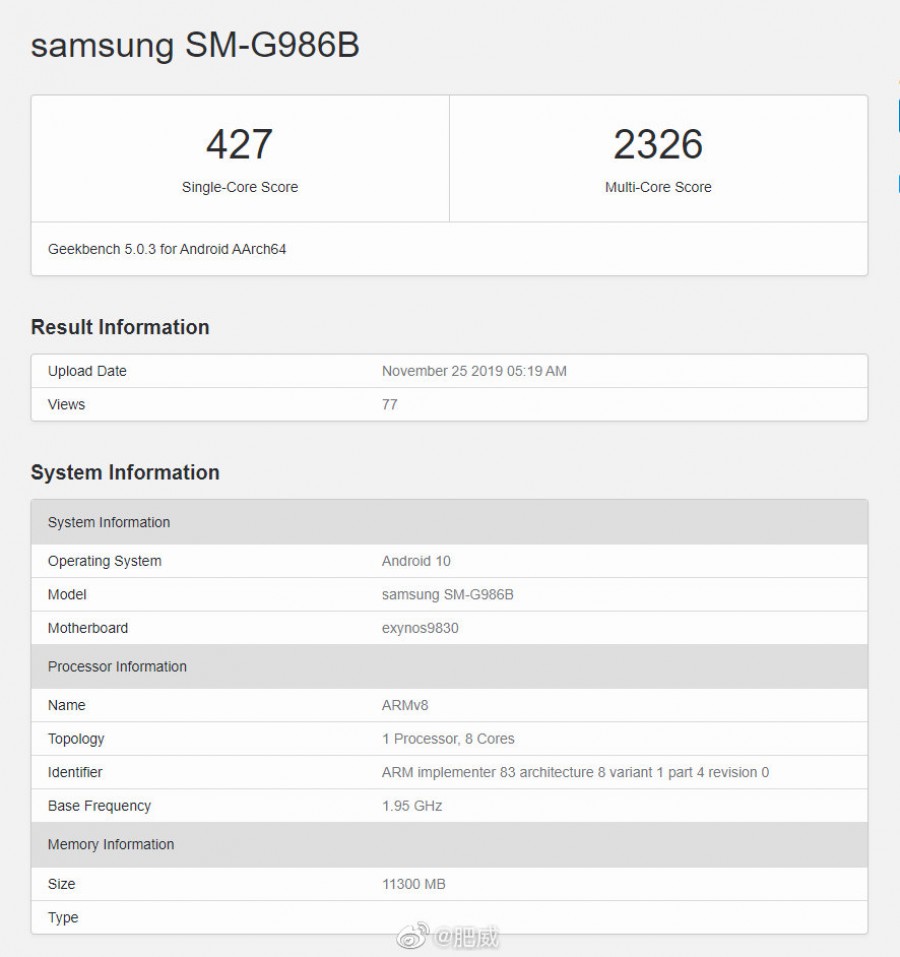The height and width of the screenshot is (957, 900).
Task: Click the samsung SM-G986B page title
Action: (x=195, y=46)
